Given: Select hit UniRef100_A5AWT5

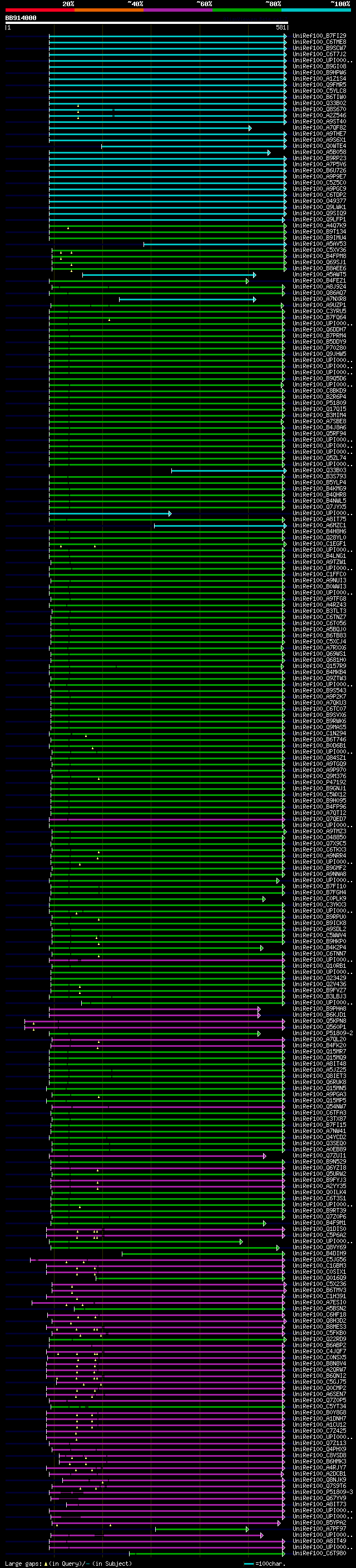Looking at the screenshot, I should coord(319,275).
